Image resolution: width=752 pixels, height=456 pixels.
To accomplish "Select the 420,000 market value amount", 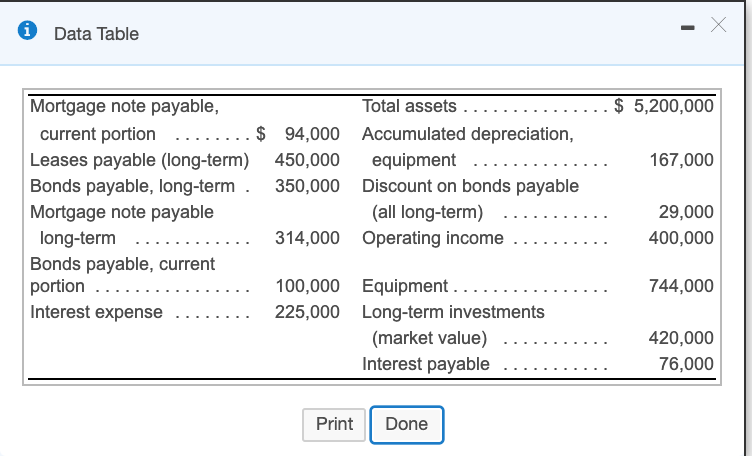I will pos(681,338).
